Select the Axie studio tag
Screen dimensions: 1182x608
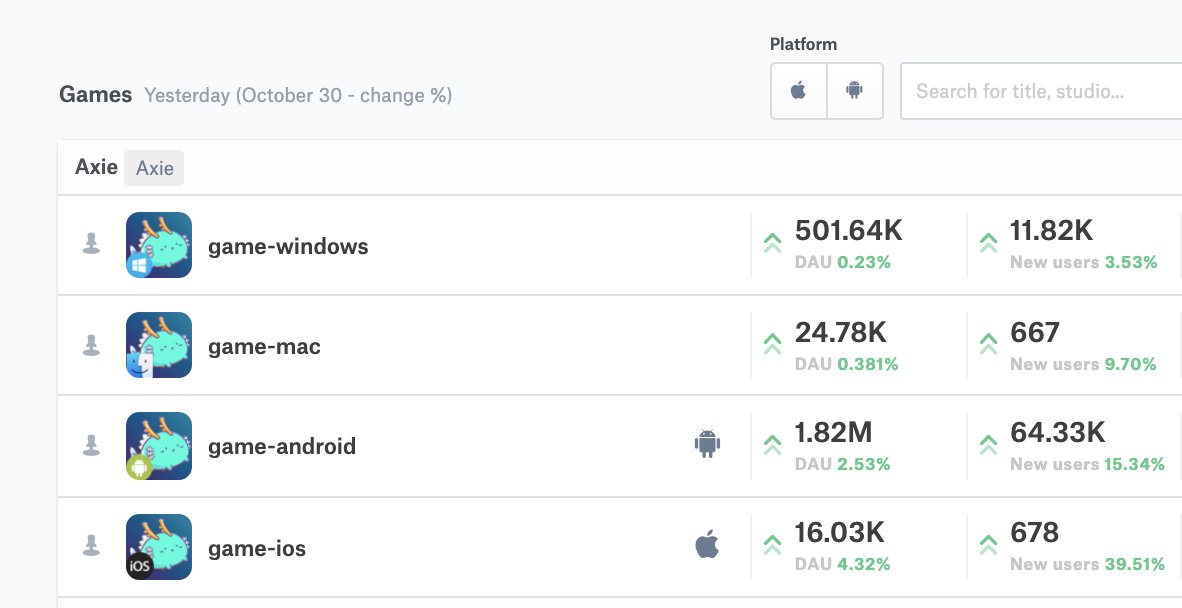click(154, 168)
